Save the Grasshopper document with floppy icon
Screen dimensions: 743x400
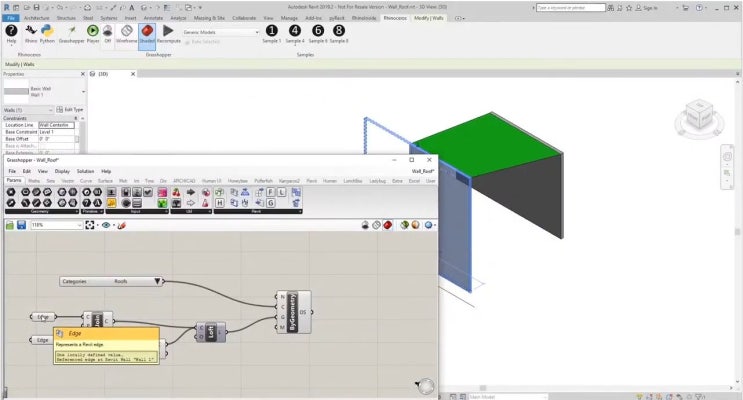(21, 225)
